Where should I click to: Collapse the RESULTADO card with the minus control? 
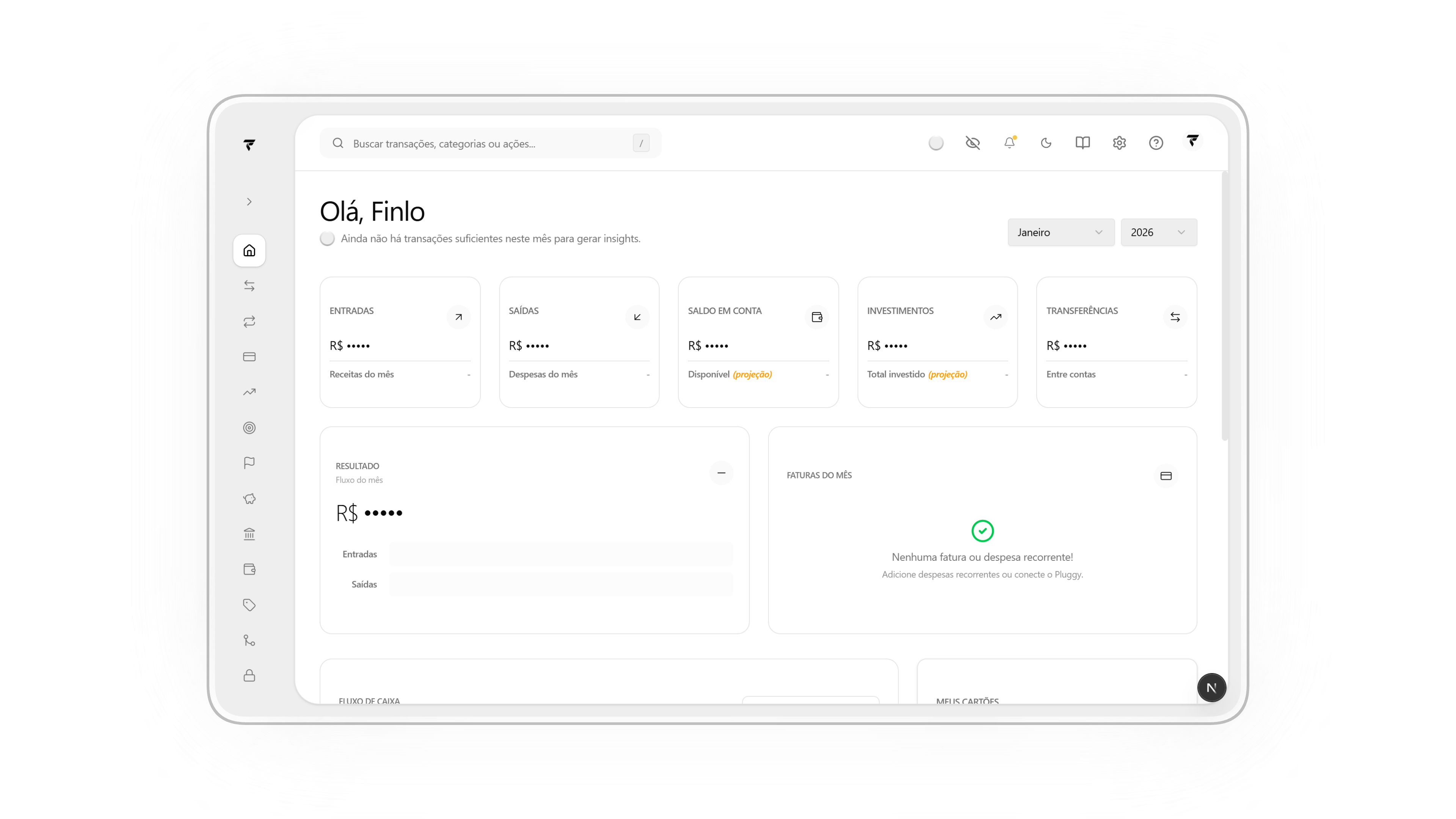(721, 473)
